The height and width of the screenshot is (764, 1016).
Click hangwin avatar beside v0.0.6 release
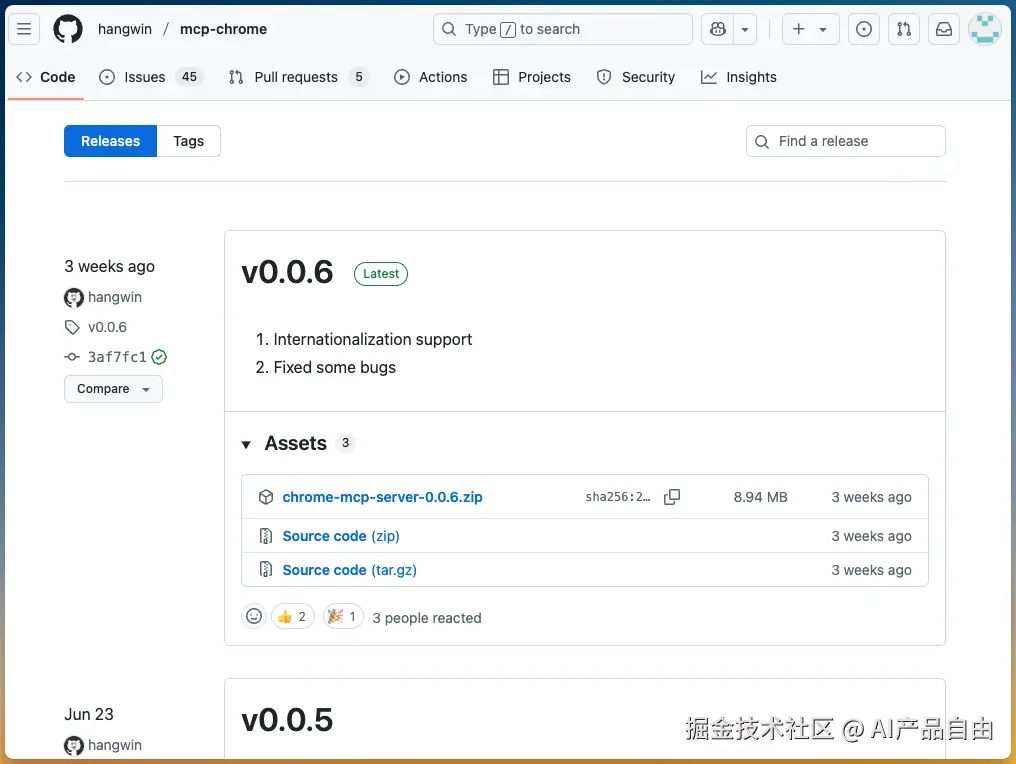(74, 297)
